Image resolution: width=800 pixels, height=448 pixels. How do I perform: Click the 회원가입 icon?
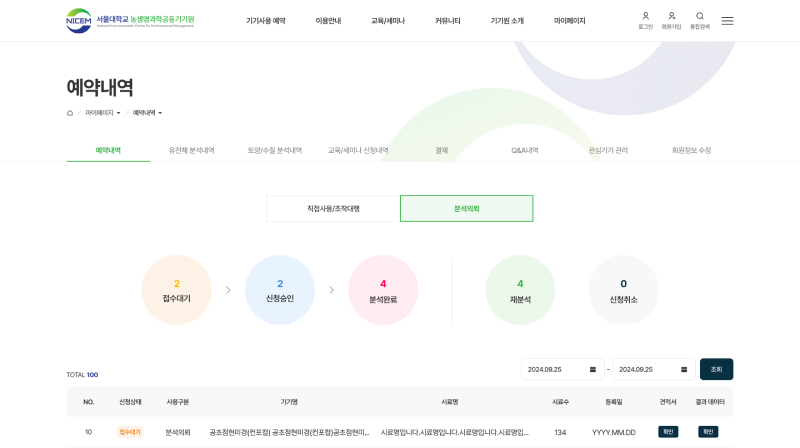pos(671,17)
